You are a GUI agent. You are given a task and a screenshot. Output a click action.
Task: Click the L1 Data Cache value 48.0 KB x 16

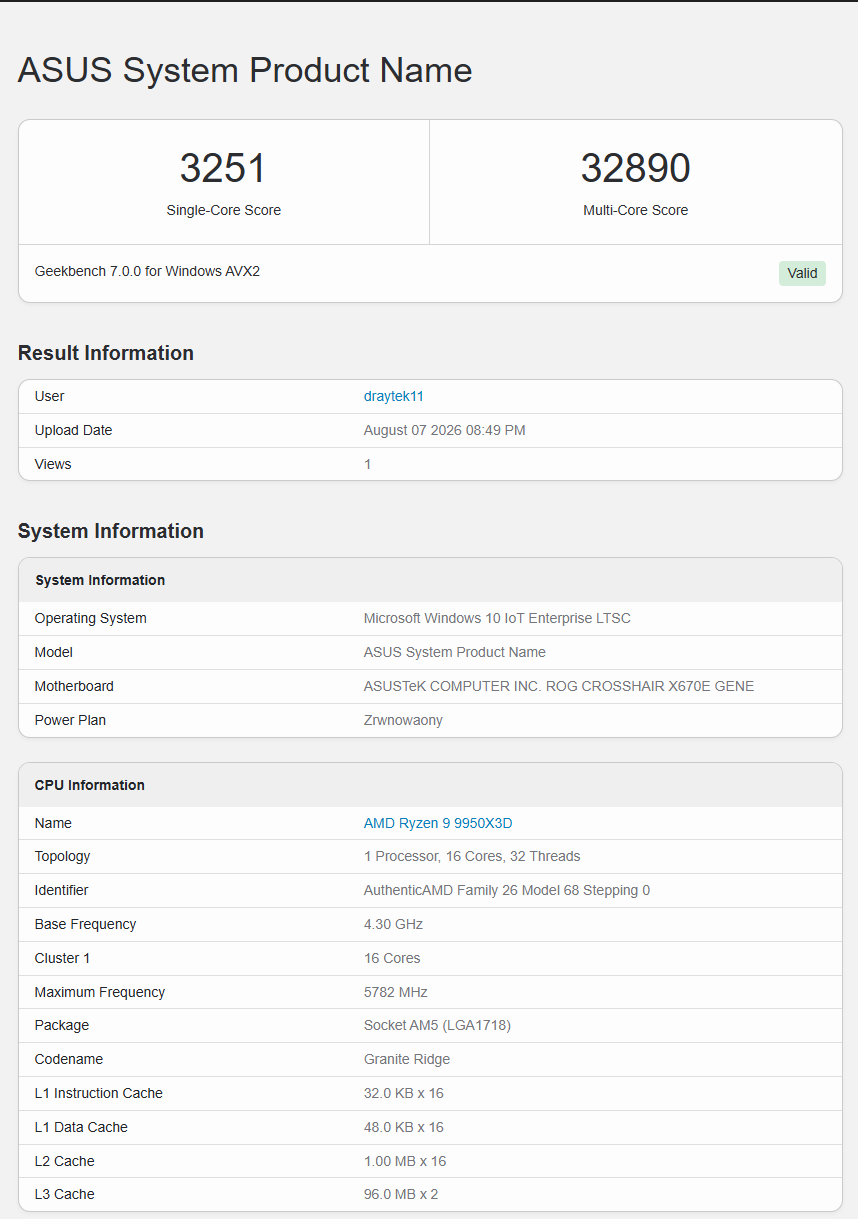coord(404,1127)
